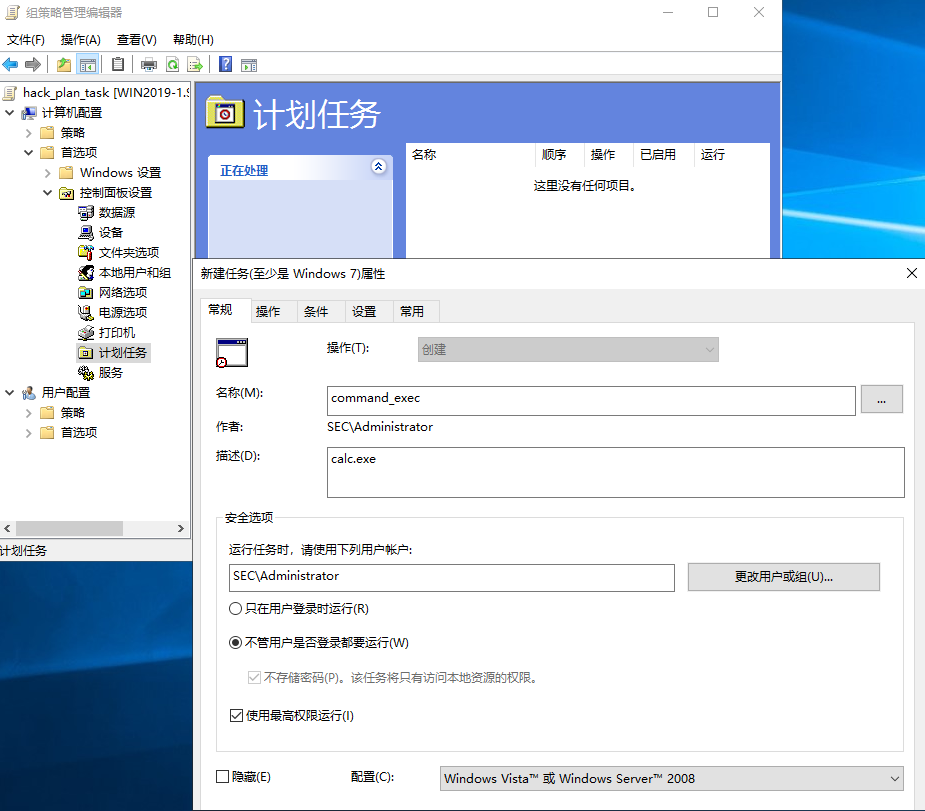925x811 pixels.
Task: Click the Export List icon in toolbar
Action: click(x=195, y=64)
